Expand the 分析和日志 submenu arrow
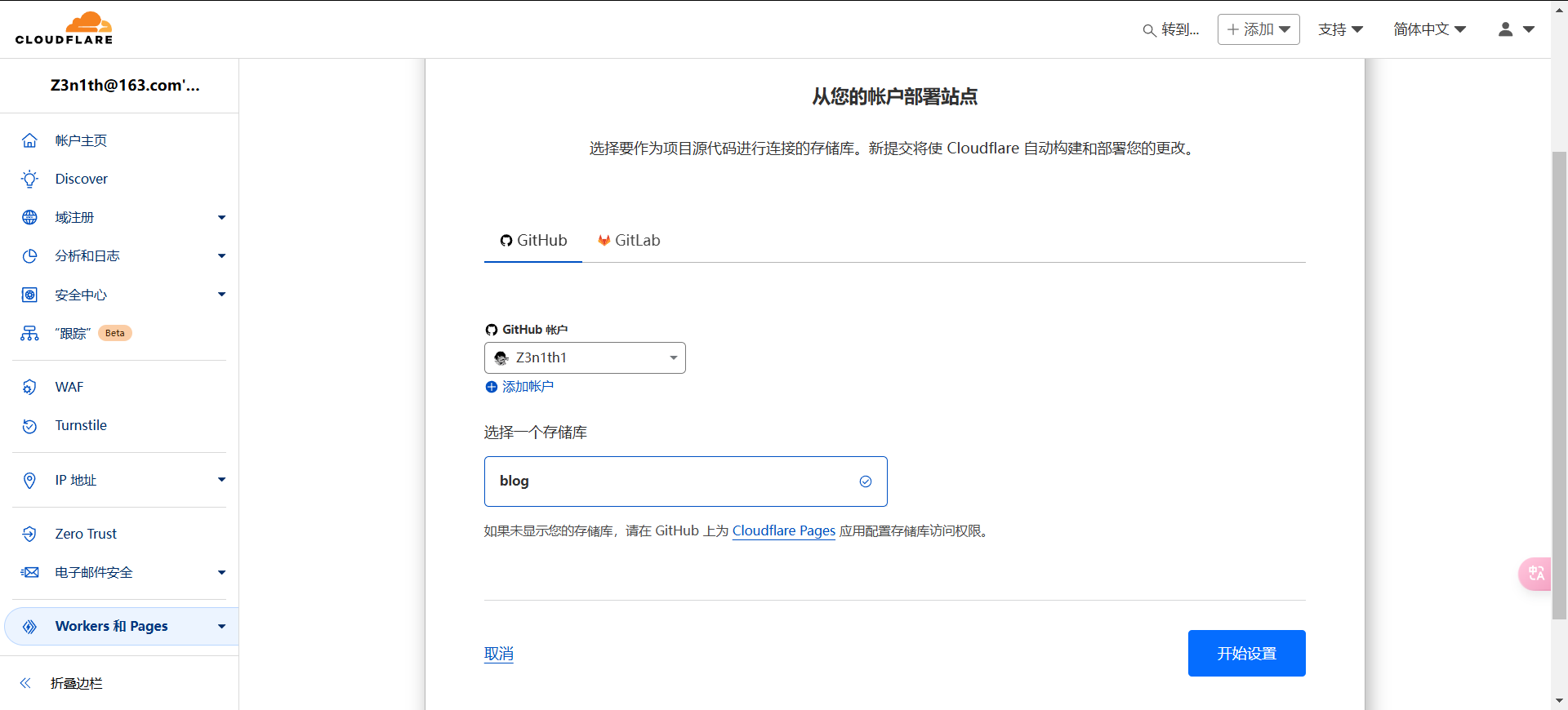Viewport: 1568px width, 710px height. tap(221, 256)
